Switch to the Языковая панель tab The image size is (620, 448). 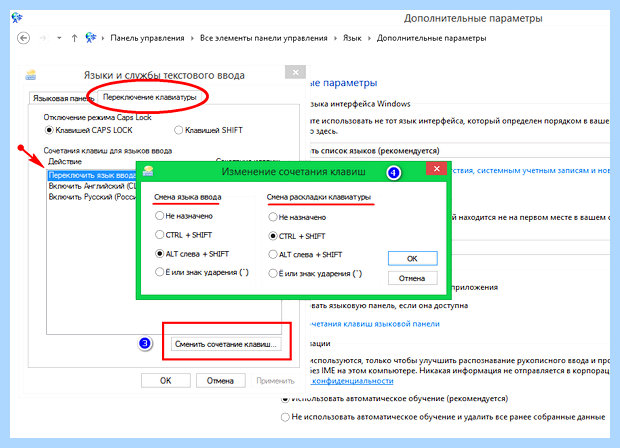click(x=62, y=98)
